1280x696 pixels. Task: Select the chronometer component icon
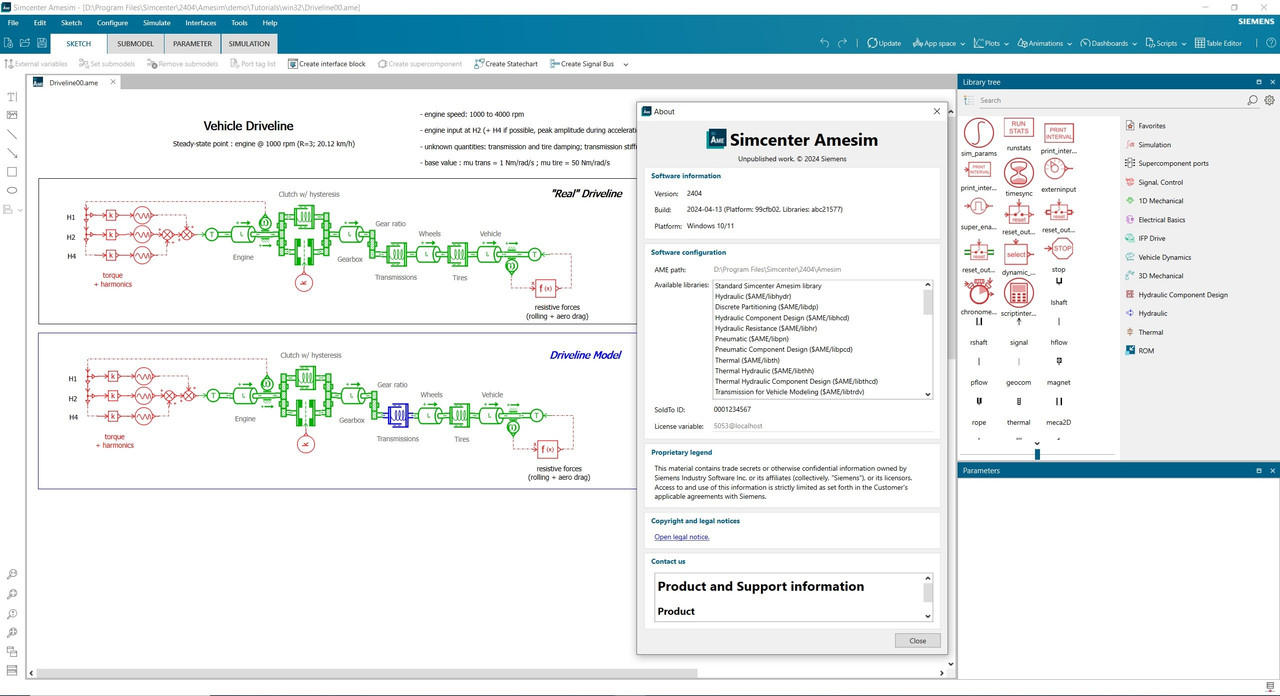(978, 293)
